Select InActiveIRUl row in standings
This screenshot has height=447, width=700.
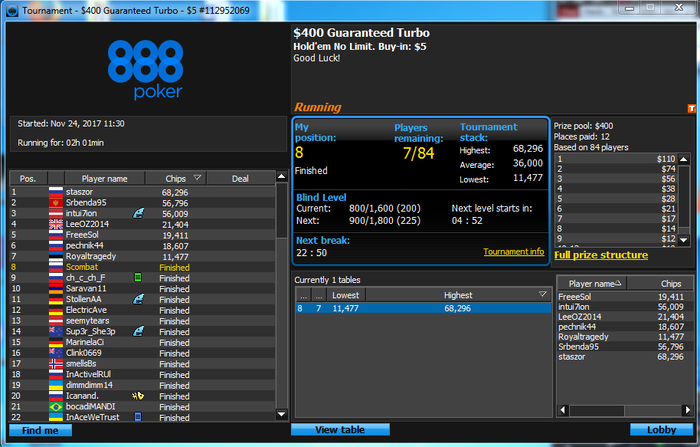point(142,374)
